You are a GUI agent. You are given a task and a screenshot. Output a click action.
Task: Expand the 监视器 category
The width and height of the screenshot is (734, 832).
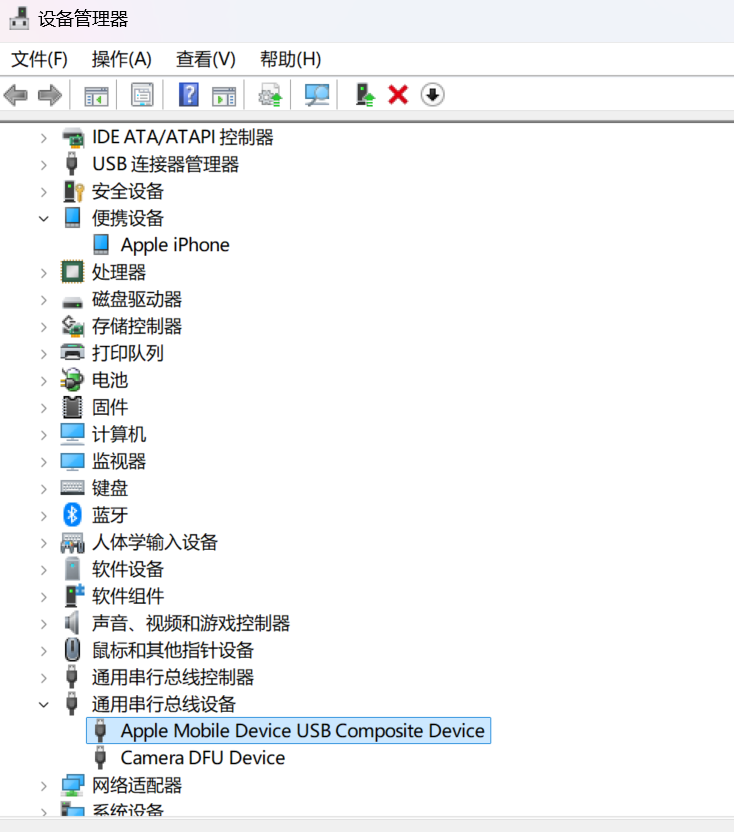click(44, 462)
